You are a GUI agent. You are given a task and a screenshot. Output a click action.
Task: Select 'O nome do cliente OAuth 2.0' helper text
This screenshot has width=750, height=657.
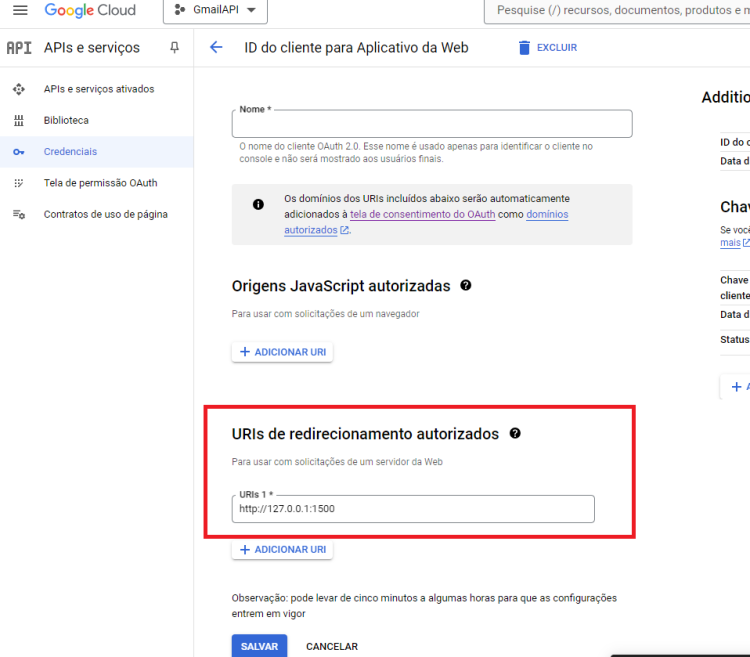point(416,153)
